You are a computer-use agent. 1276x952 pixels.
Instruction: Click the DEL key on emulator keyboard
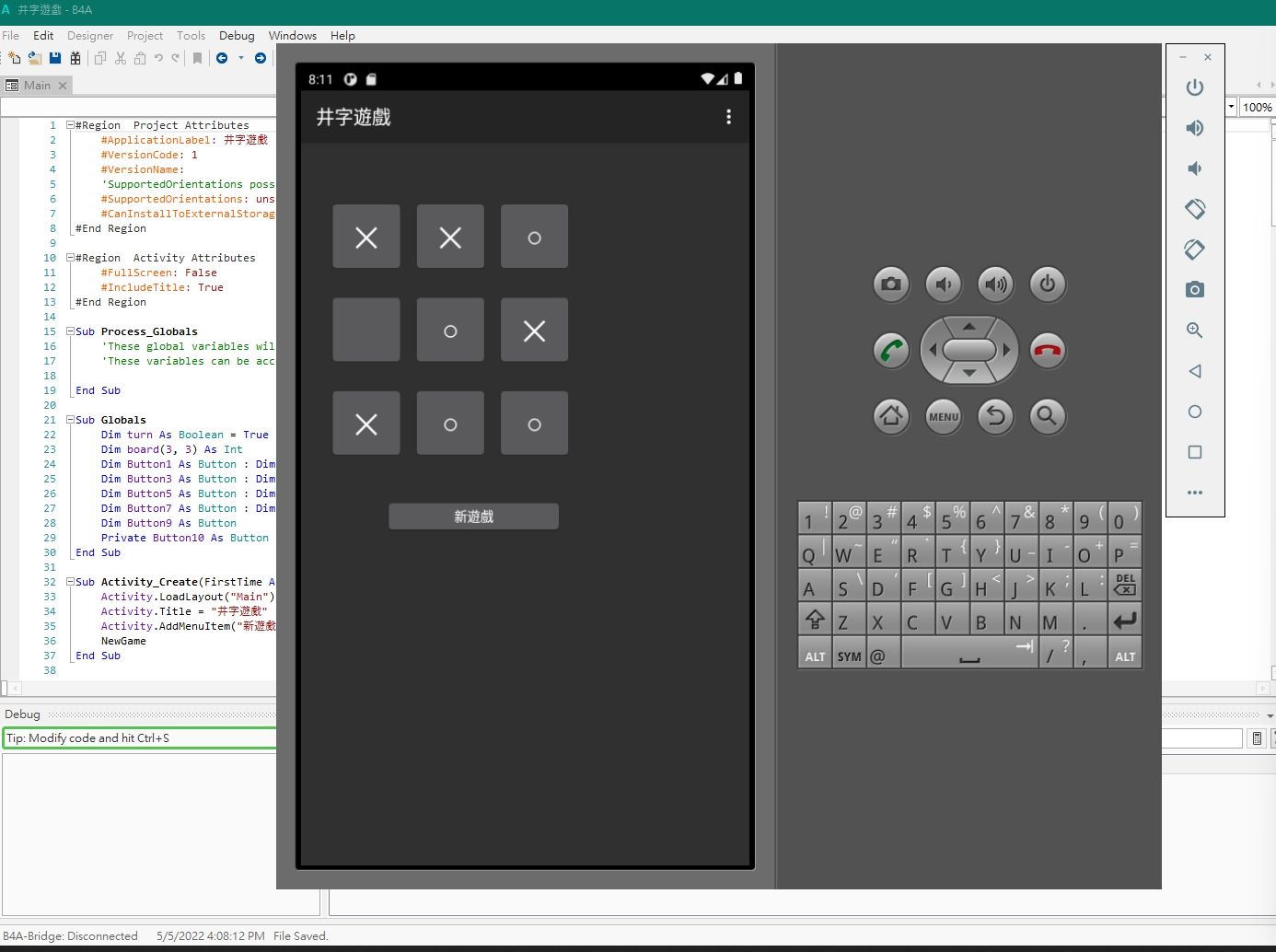tap(1125, 585)
